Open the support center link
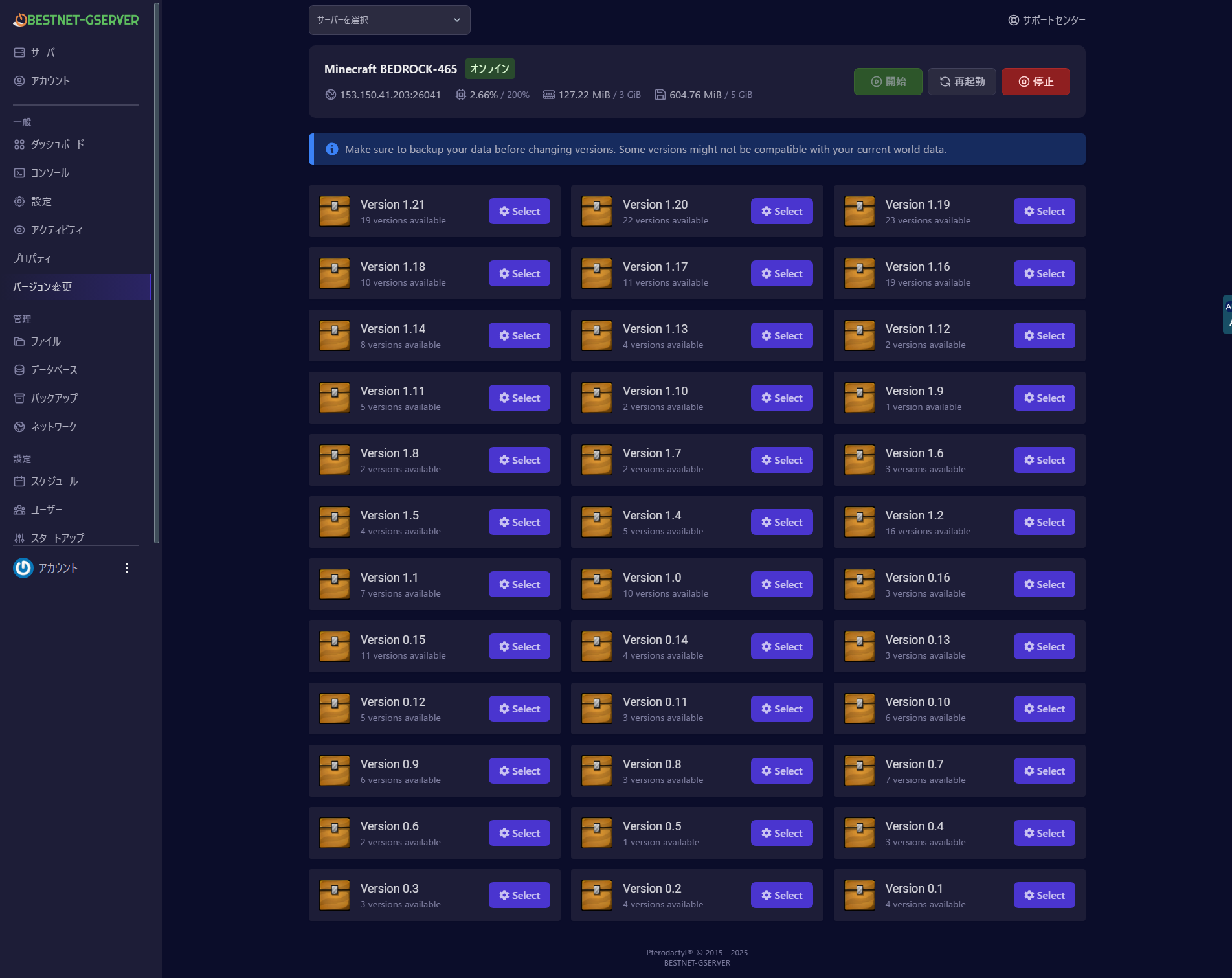 pyautogui.click(x=1047, y=20)
